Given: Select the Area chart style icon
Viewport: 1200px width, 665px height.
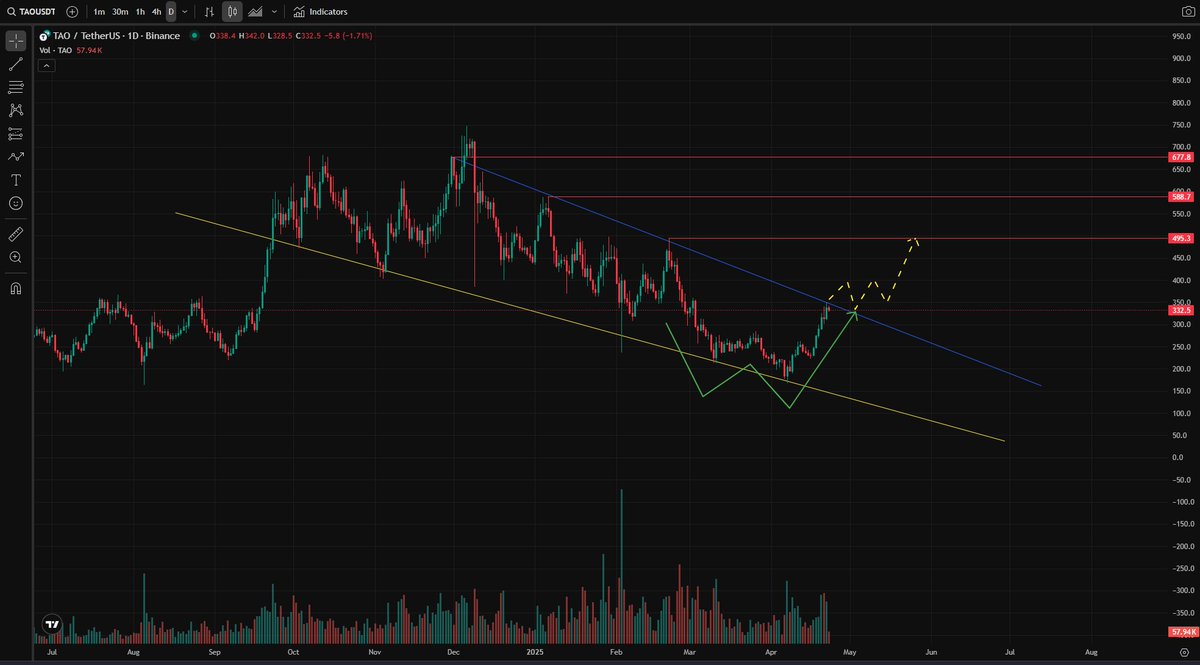Looking at the screenshot, I should point(256,12).
